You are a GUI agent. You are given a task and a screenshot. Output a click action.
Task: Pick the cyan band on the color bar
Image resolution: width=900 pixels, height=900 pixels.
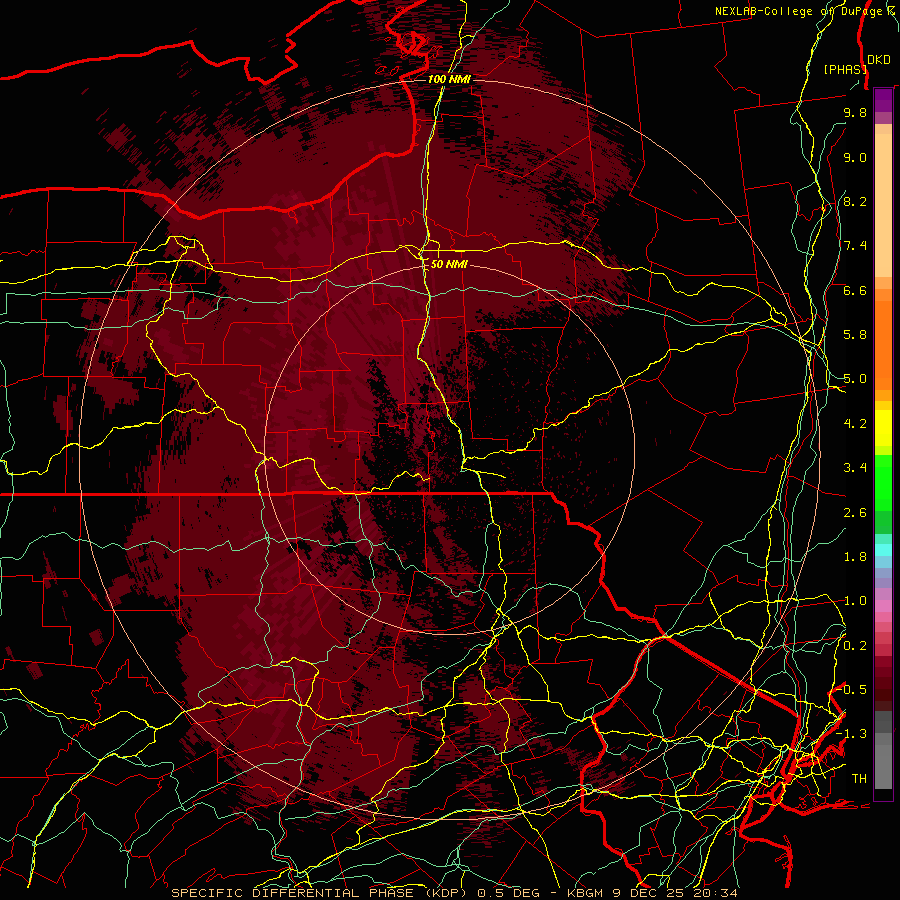tap(883, 550)
